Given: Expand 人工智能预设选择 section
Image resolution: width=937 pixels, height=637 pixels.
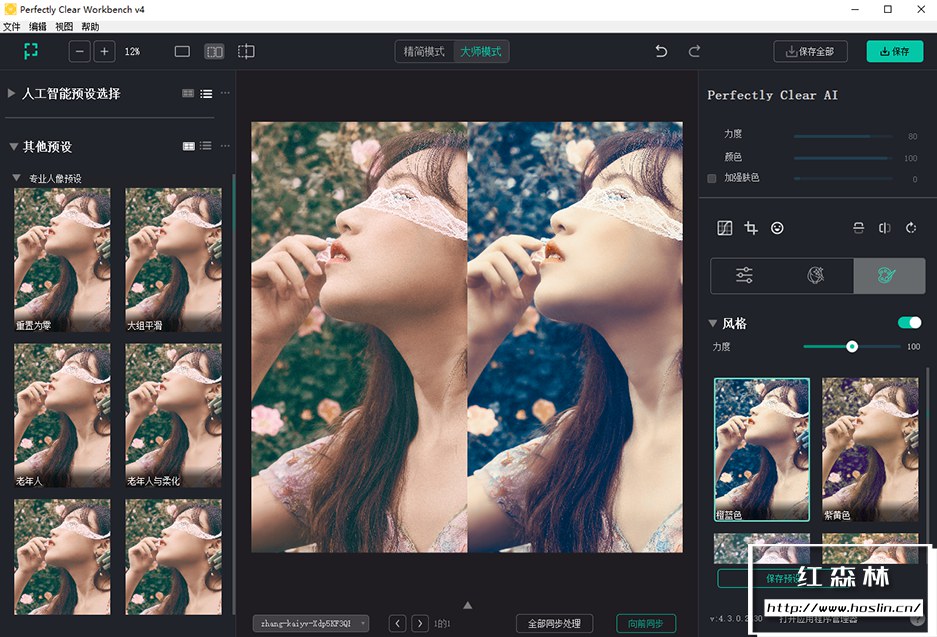Looking at the screenshot, I should (11, 93).
